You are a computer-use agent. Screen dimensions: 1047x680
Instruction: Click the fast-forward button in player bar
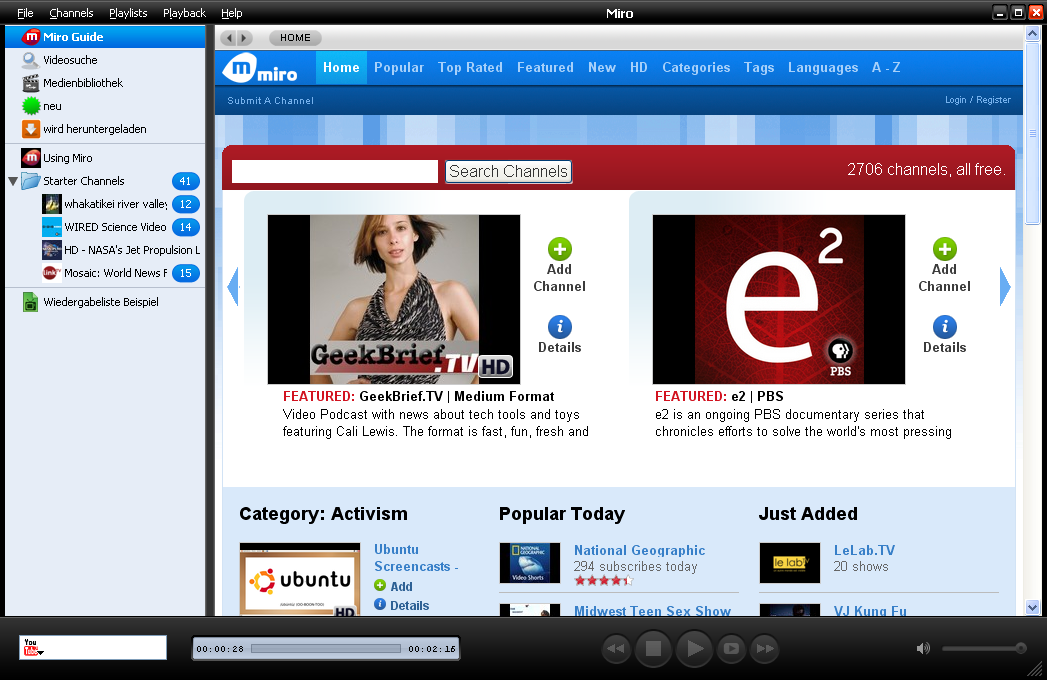click(x=765, y=649)
